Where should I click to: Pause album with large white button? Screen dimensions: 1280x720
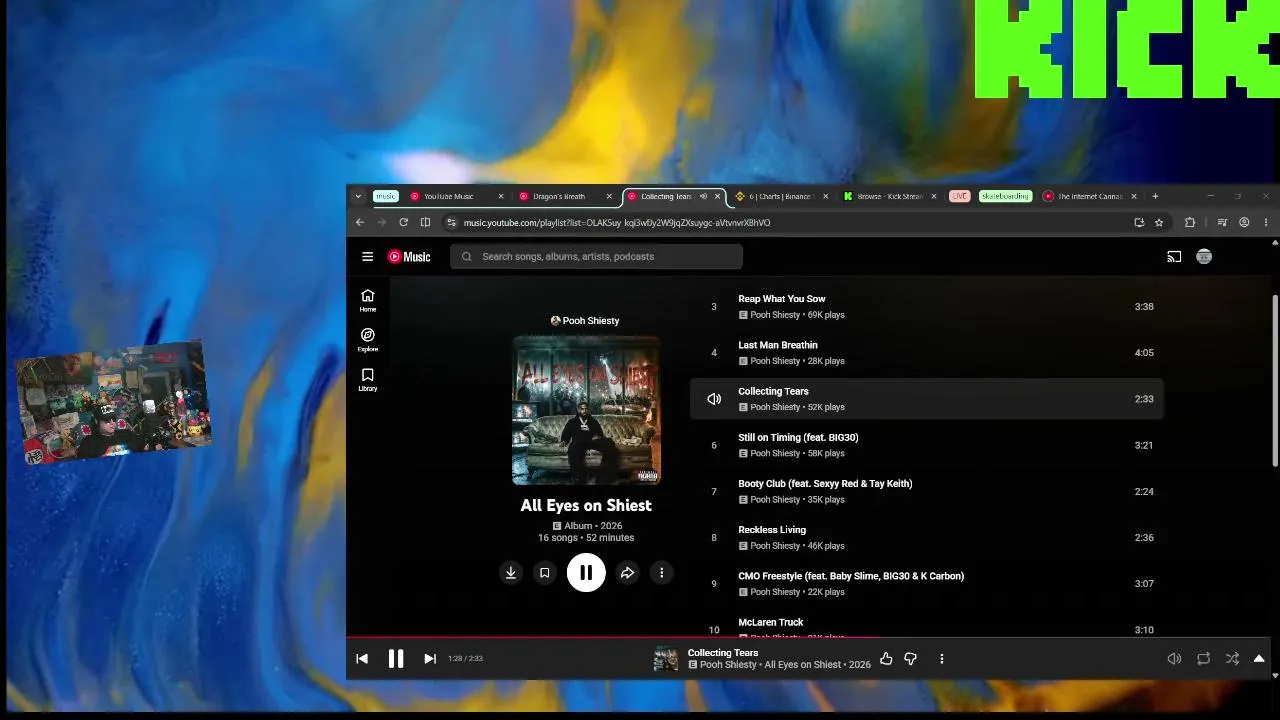tap(586, 573)
